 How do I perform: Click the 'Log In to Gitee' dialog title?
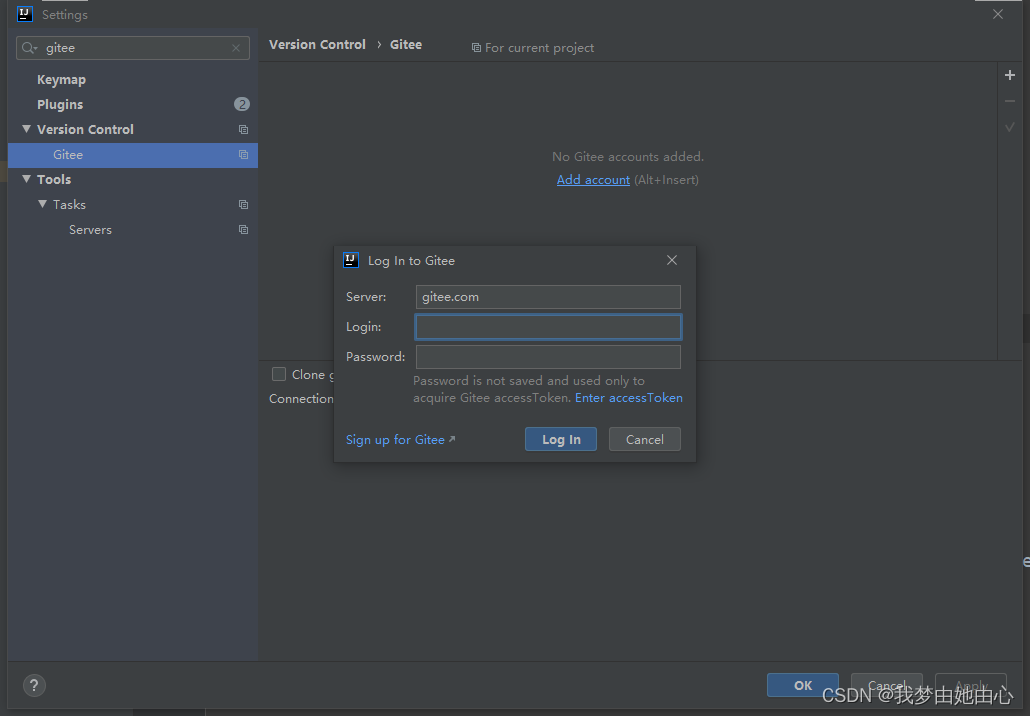pyautogui.click(x=411, y=261)
